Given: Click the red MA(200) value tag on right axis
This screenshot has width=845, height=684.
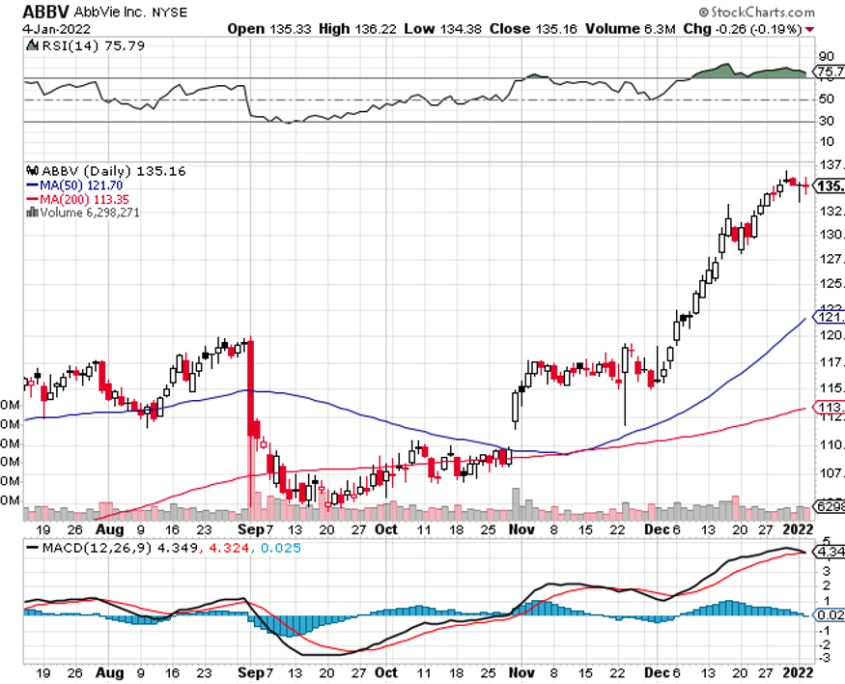Looking at the screenshot, I should click(x=828, y=407).
